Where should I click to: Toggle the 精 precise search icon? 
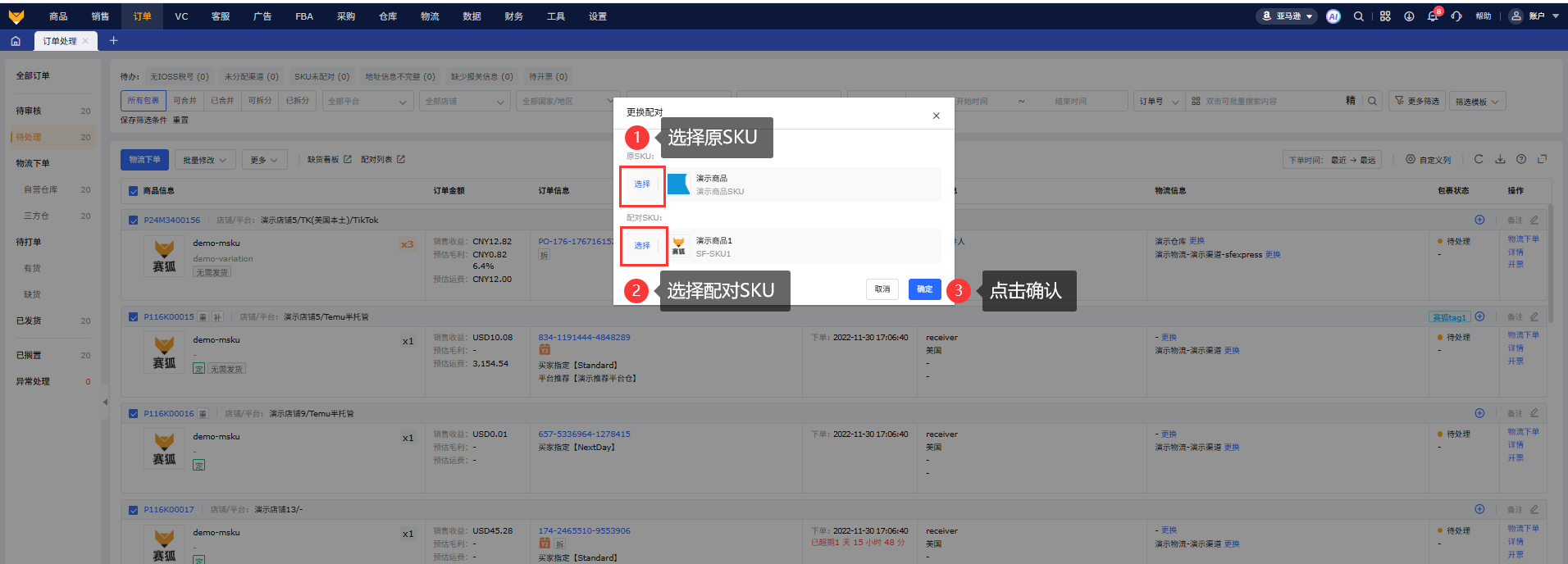click(1350, 101)
